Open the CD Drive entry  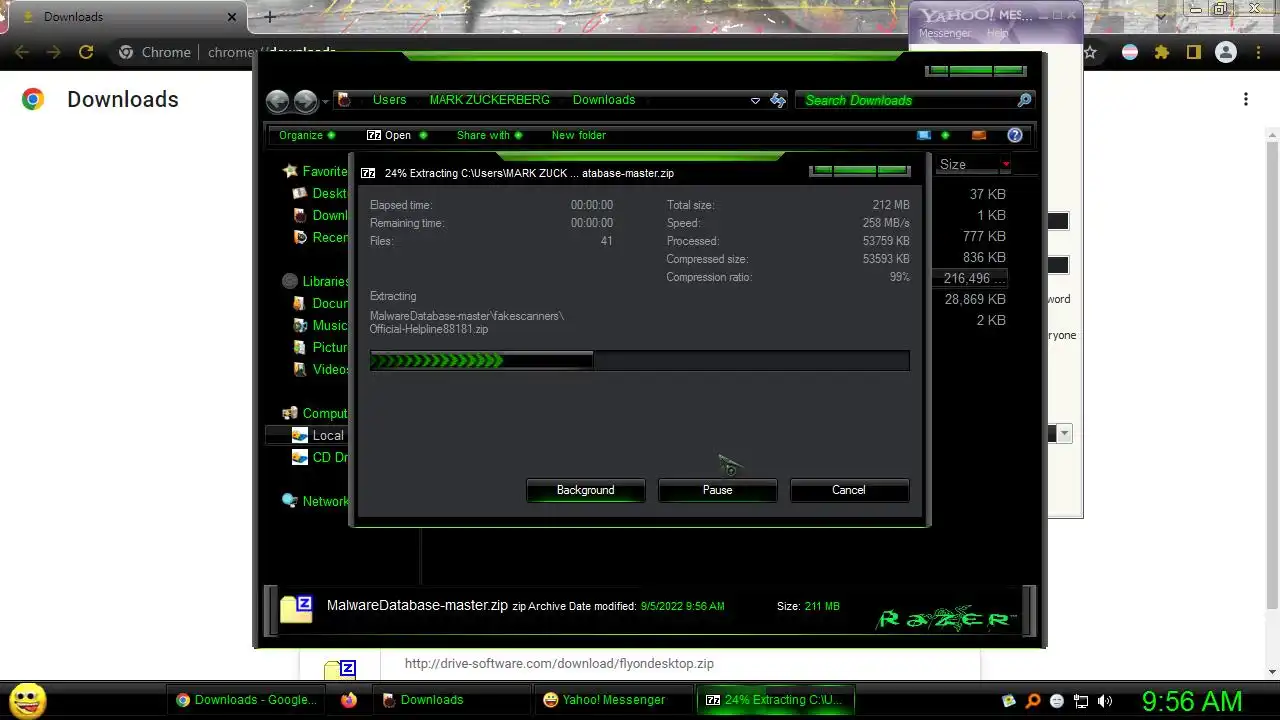[320, 457]
